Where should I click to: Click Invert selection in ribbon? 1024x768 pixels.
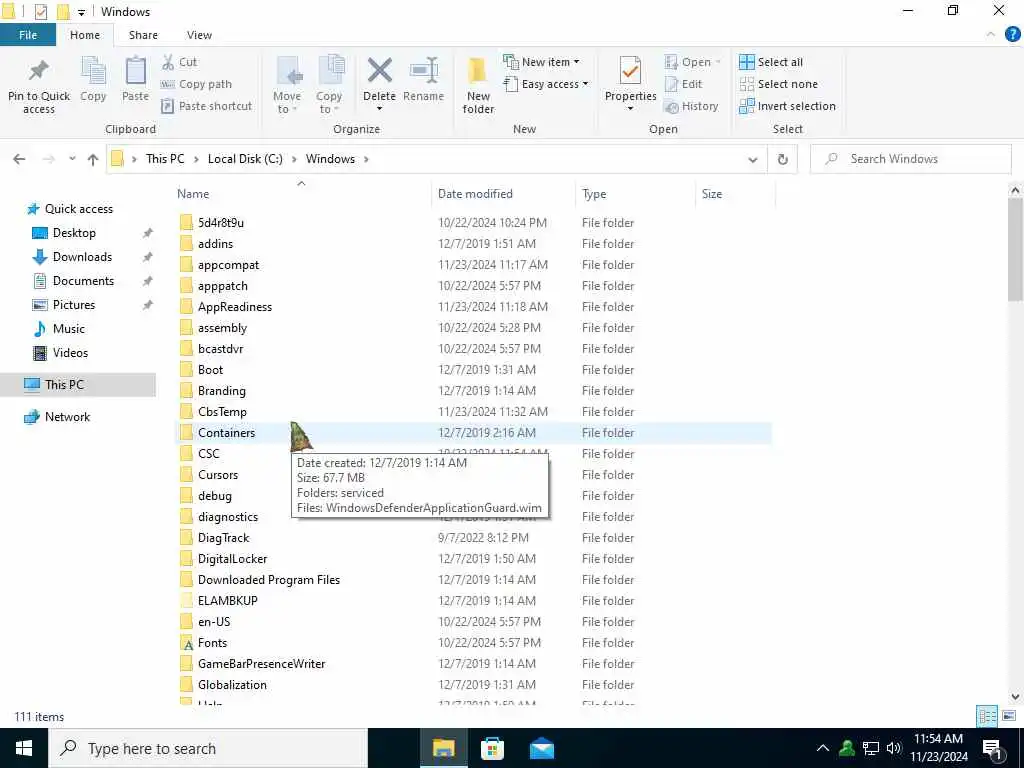[x=788, y=106]
